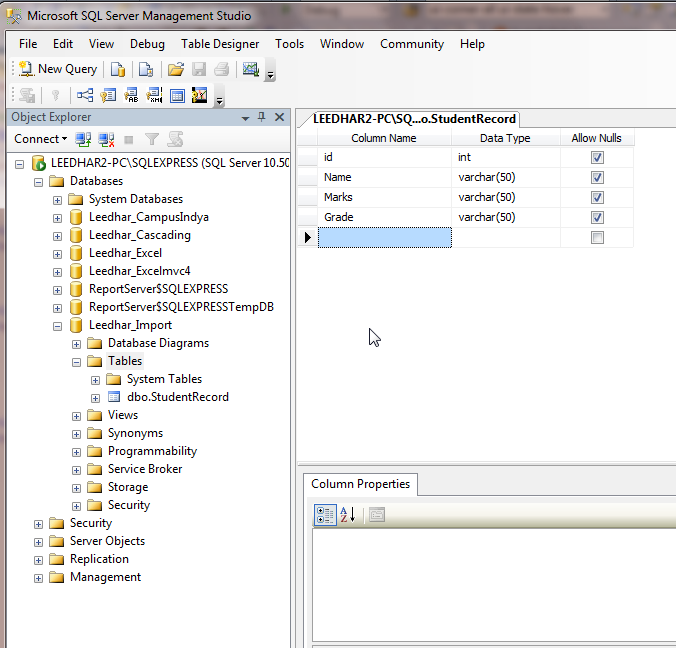Toggle Object Explorer auto-hide pin
This screenshot has height=648, width=676.
[x=262, y=117]
